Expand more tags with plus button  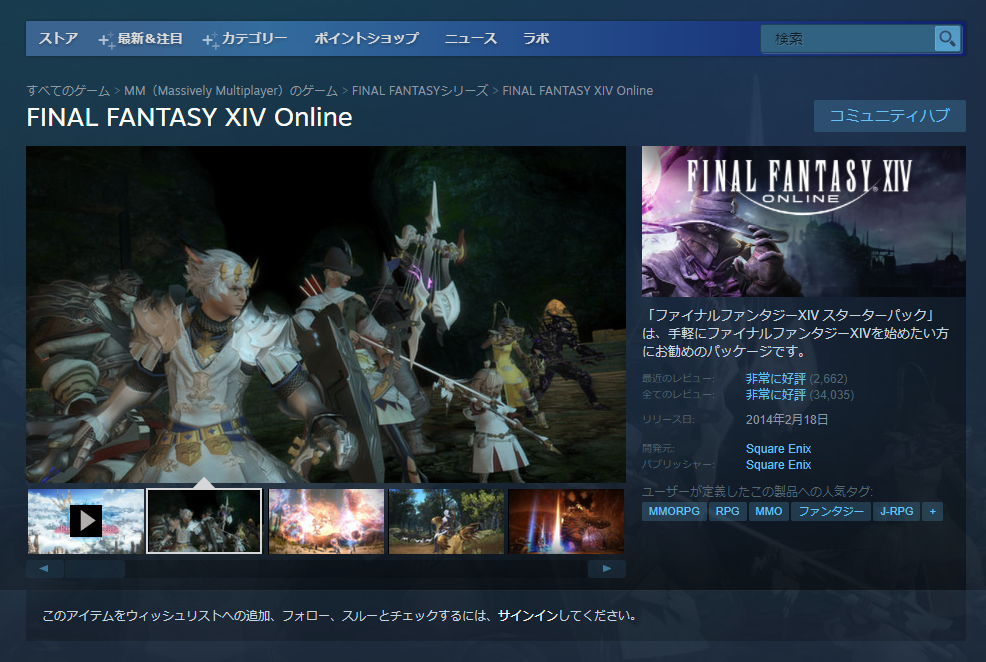pyautogui.click(x=933, y=511)
